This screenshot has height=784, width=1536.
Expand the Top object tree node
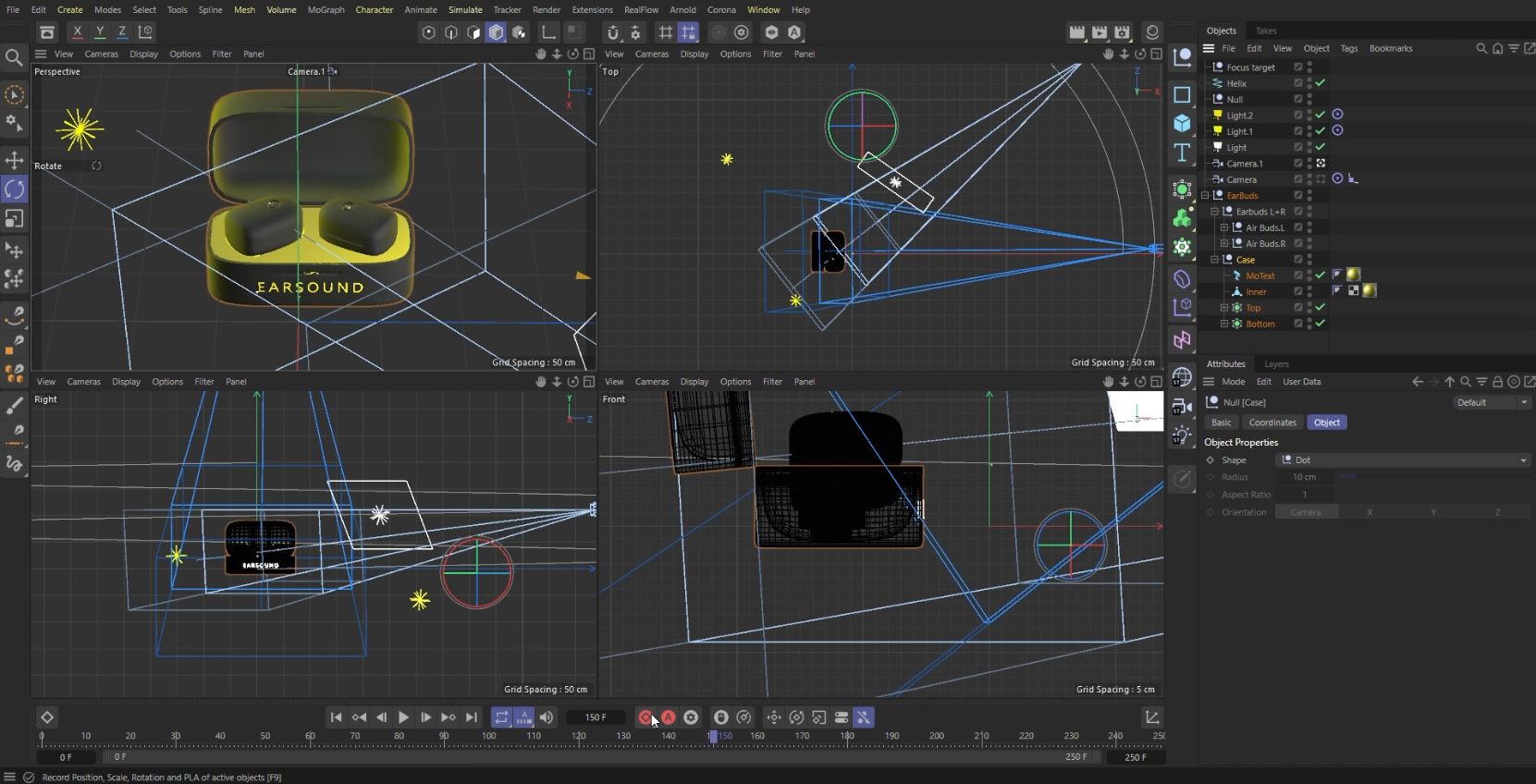(1224, 308)
